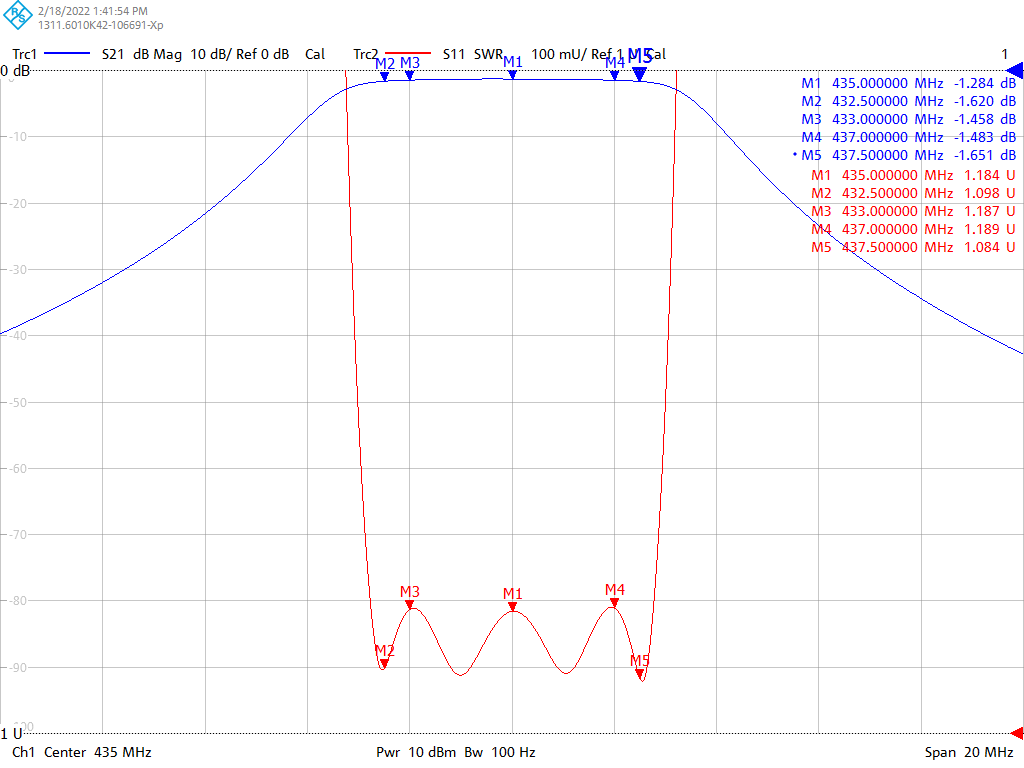The width and height of the screenshot is (1024, 768).
Task: Click the Cal label after Ref 0 dB
Action: coord(315,54)
